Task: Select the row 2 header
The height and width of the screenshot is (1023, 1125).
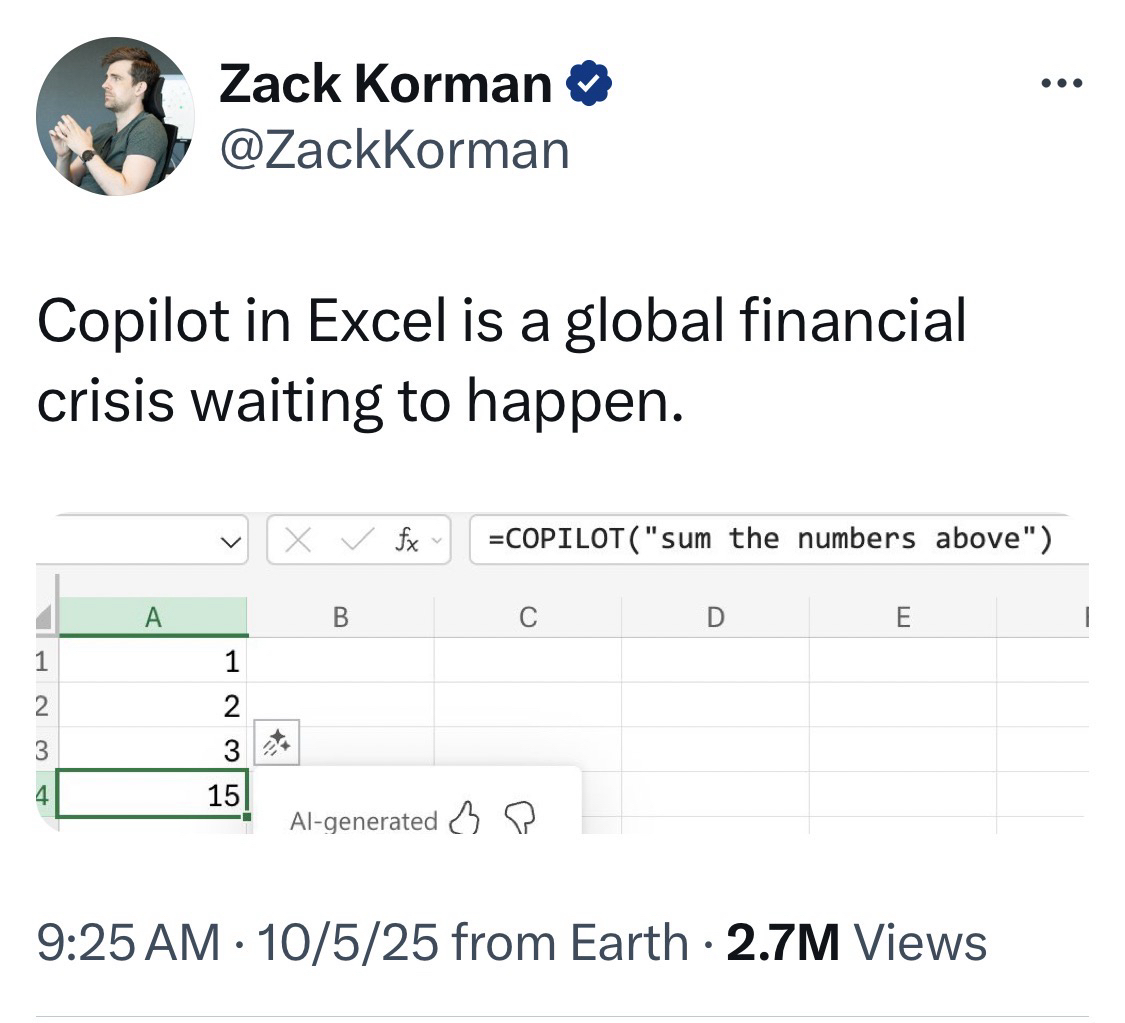Action: coord(44,706)
